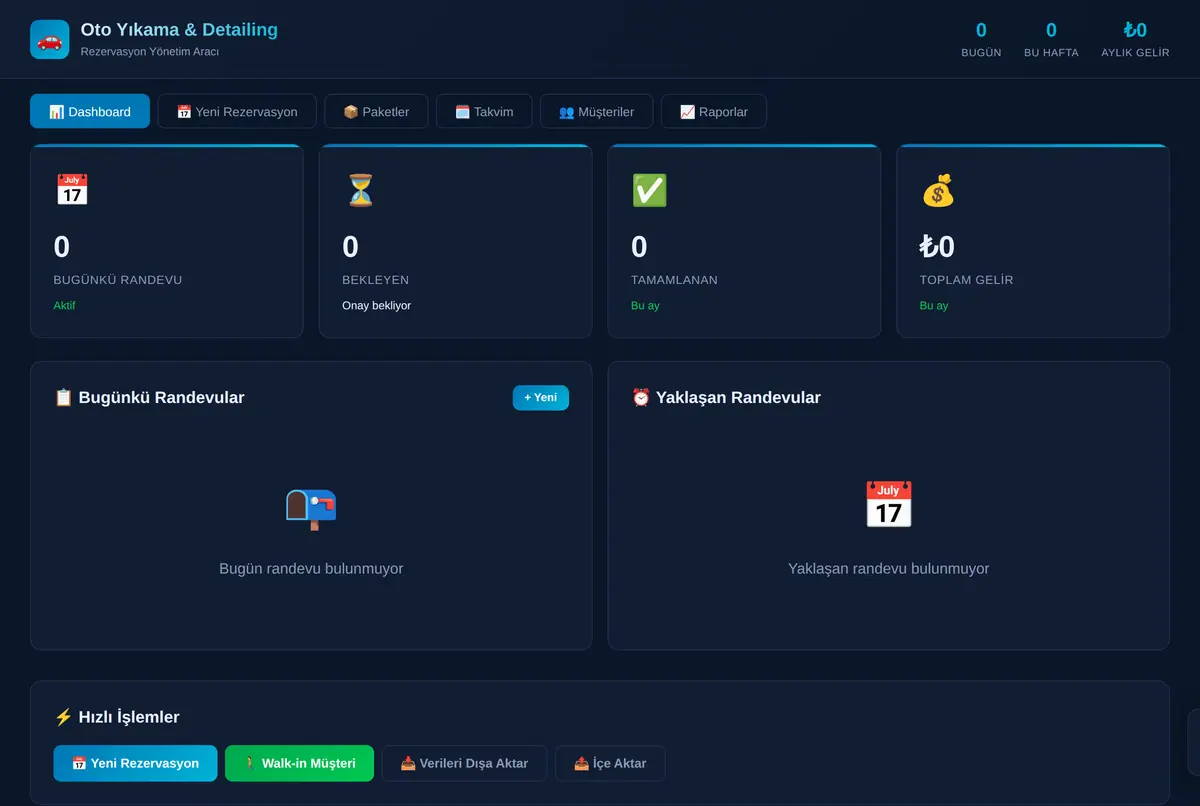
Task: Click the blue Yeni Rezervasyon quick action button
Action: (135, 763)
